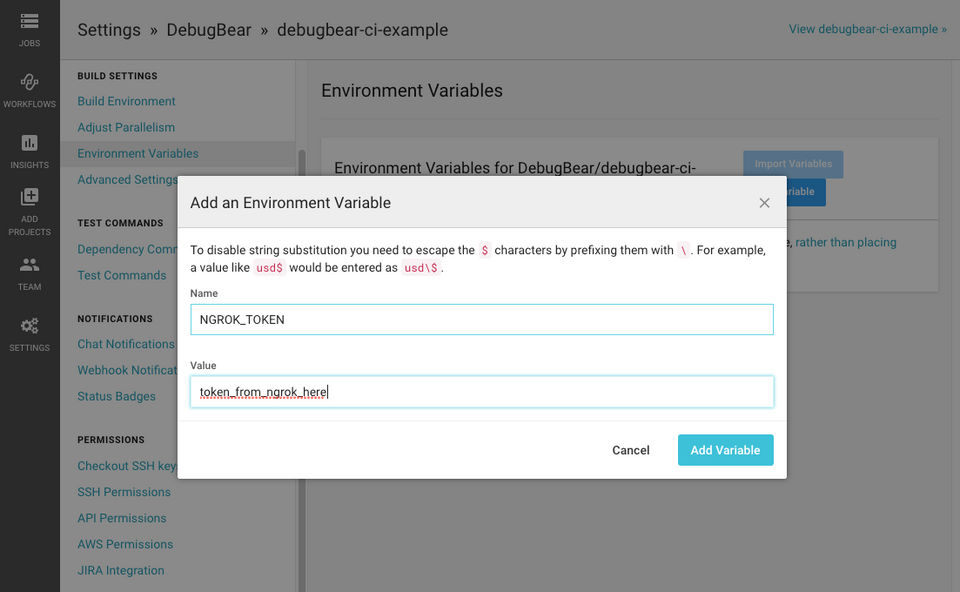This screenshot has width=960, height=592.
Task: Select Build Environment settings item
Action: (x=126, y=101)
